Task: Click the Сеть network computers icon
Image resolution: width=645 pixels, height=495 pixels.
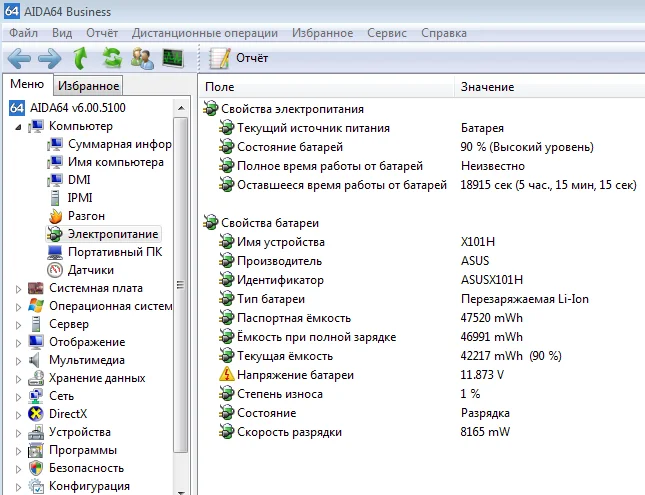Action: click(x=36, y=396)
